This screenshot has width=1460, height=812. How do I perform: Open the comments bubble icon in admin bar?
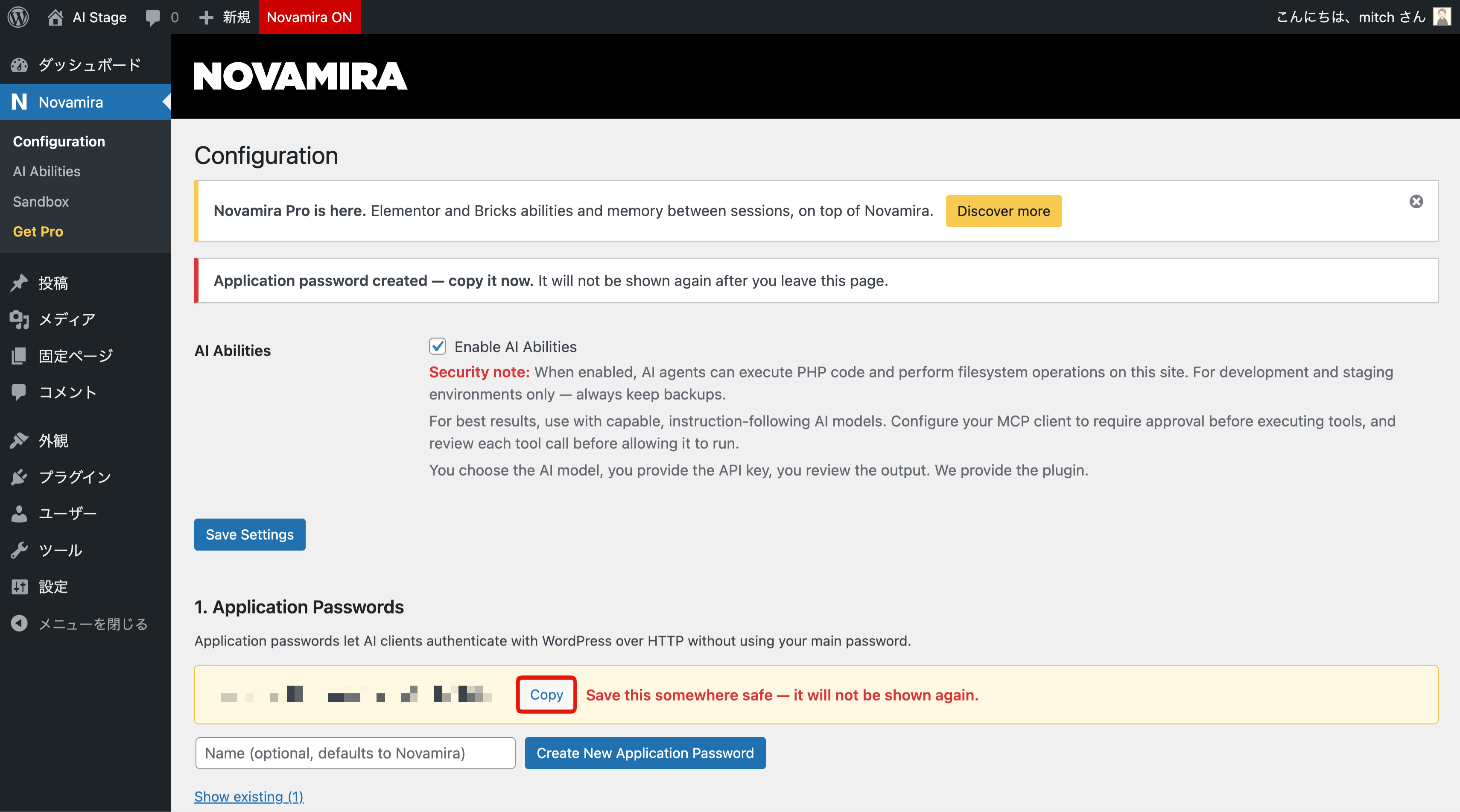[152, 18]
